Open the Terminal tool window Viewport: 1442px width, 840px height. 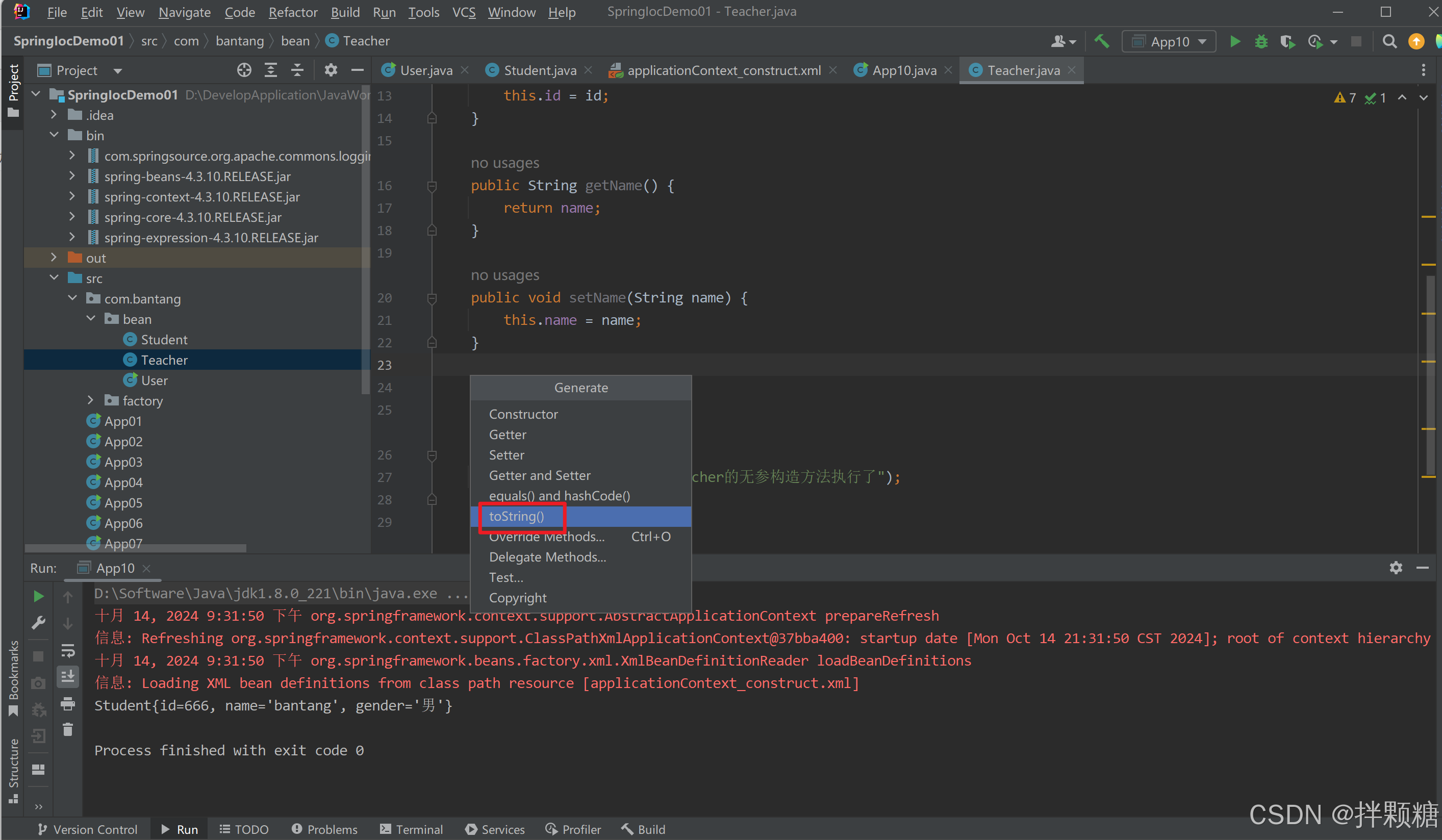pyautogui.click(x=412, y=829)
